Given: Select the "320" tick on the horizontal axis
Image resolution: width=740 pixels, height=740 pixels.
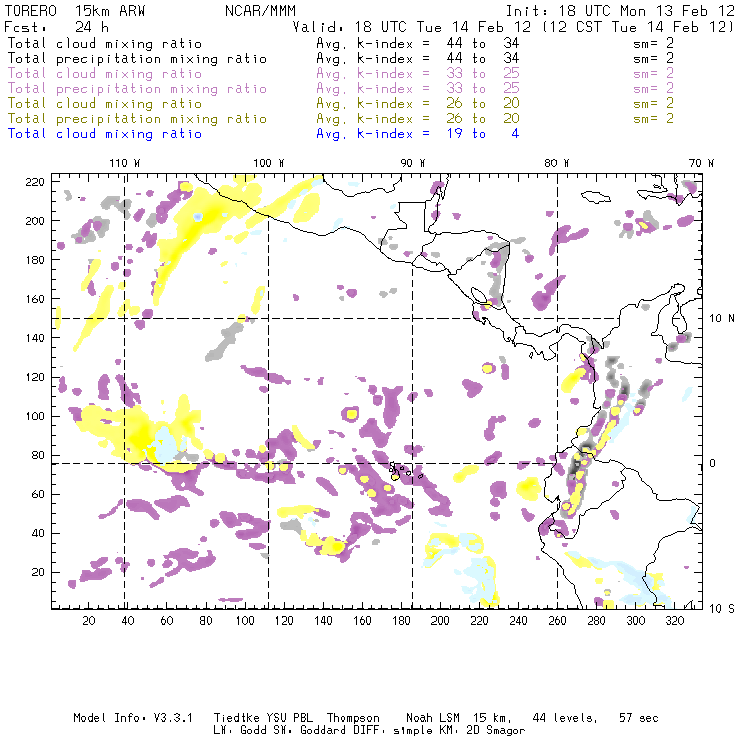Looking at the screenshot, I should pyautogui.click(x=674, y=621).
